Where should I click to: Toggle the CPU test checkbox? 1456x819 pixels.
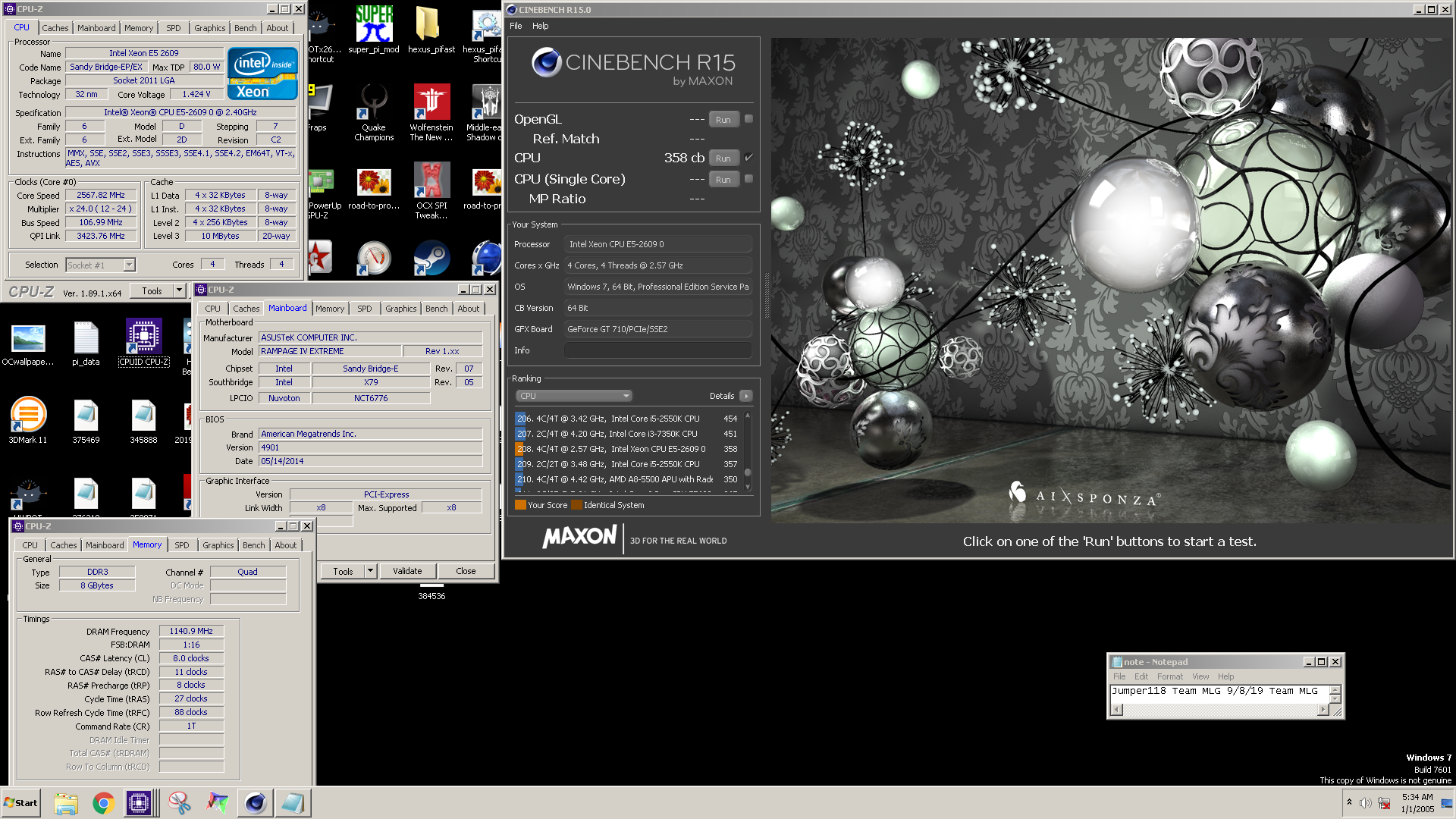[x=748, y=157]
